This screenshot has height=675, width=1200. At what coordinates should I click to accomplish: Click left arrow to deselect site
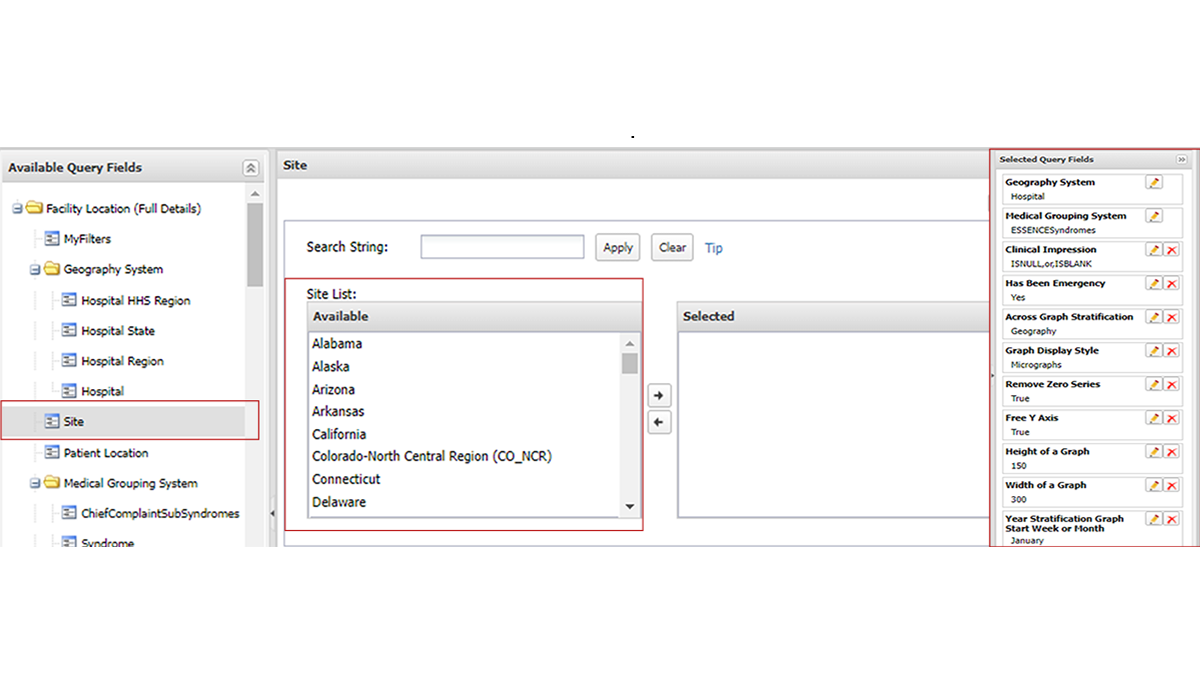tap(658, 423)
